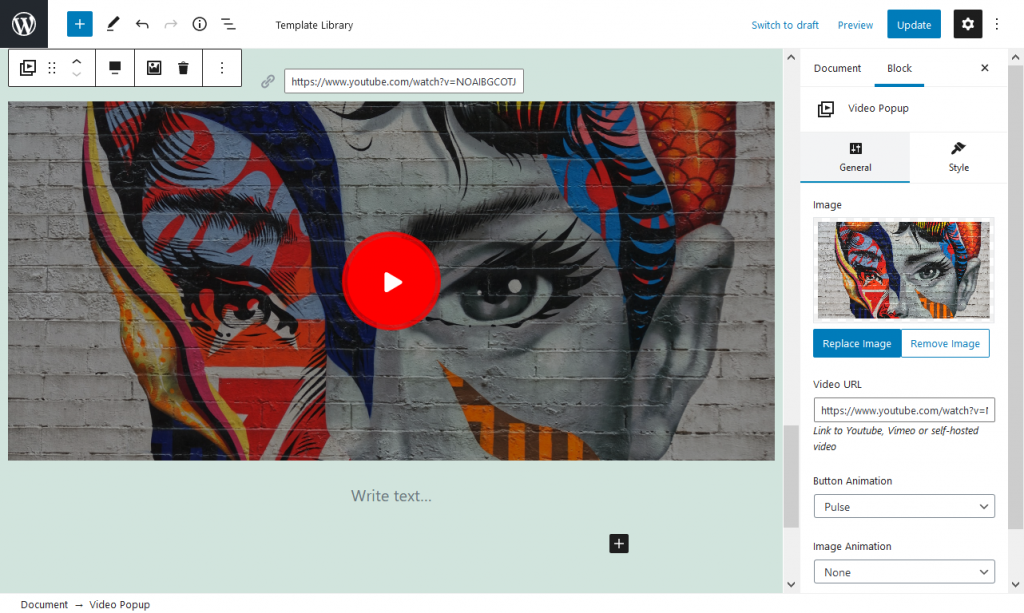The height and width of the screenshot is (613, 1024).
Task: Toggle the settings gear sidebar
Action: click(968, 24)
